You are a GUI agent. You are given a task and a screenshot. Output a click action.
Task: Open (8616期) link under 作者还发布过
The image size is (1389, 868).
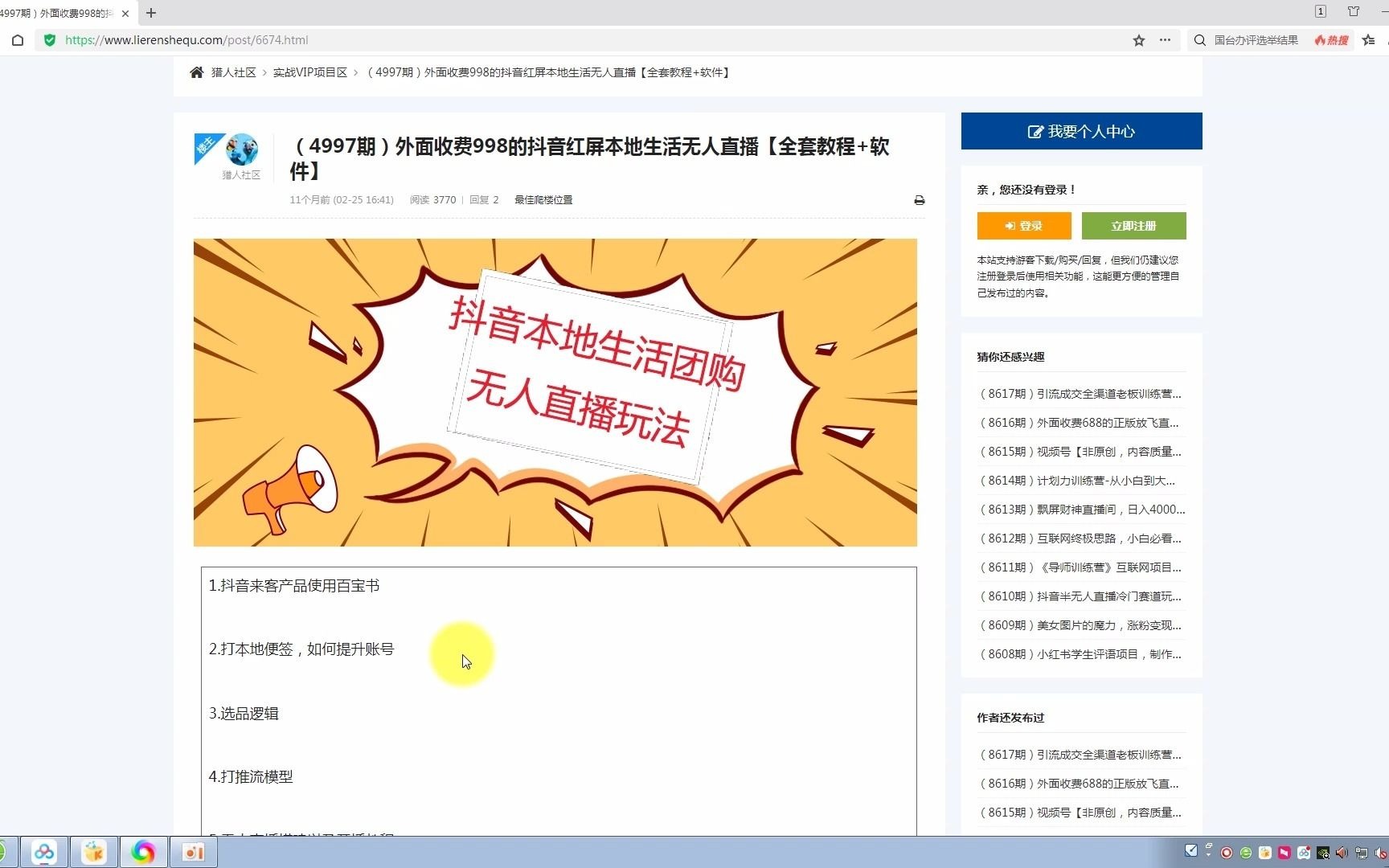(x=1079, y=784)
